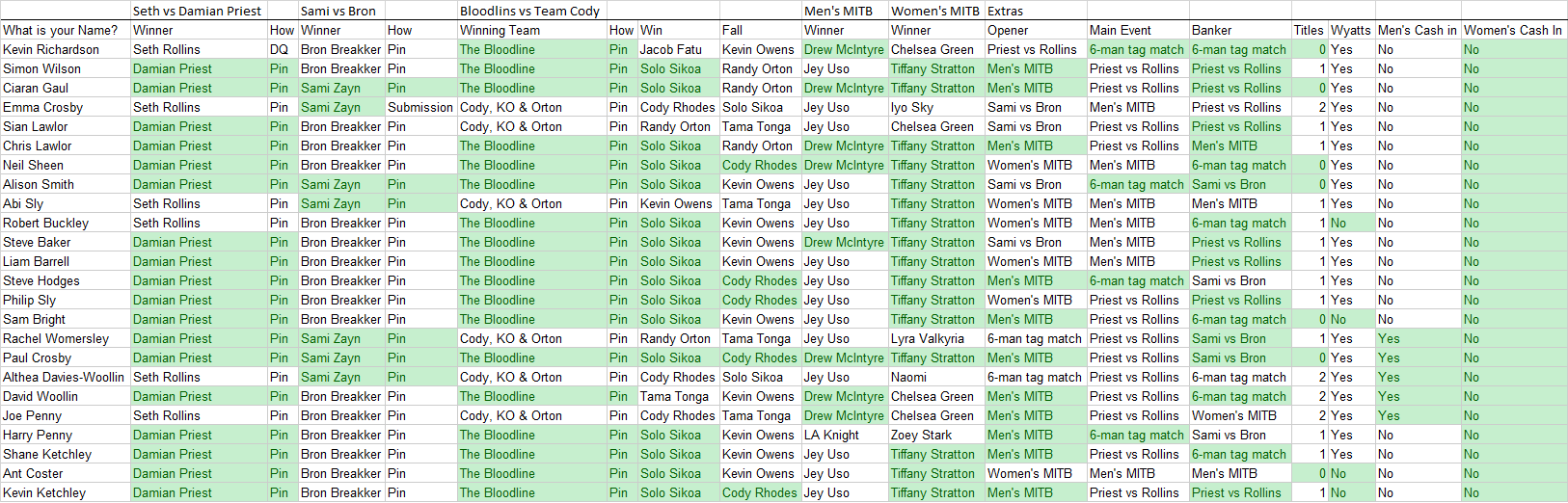The width and height of the screenshot is (1568, 503).
Task: Click the 'LA Knight' cell
Action: 831,435
